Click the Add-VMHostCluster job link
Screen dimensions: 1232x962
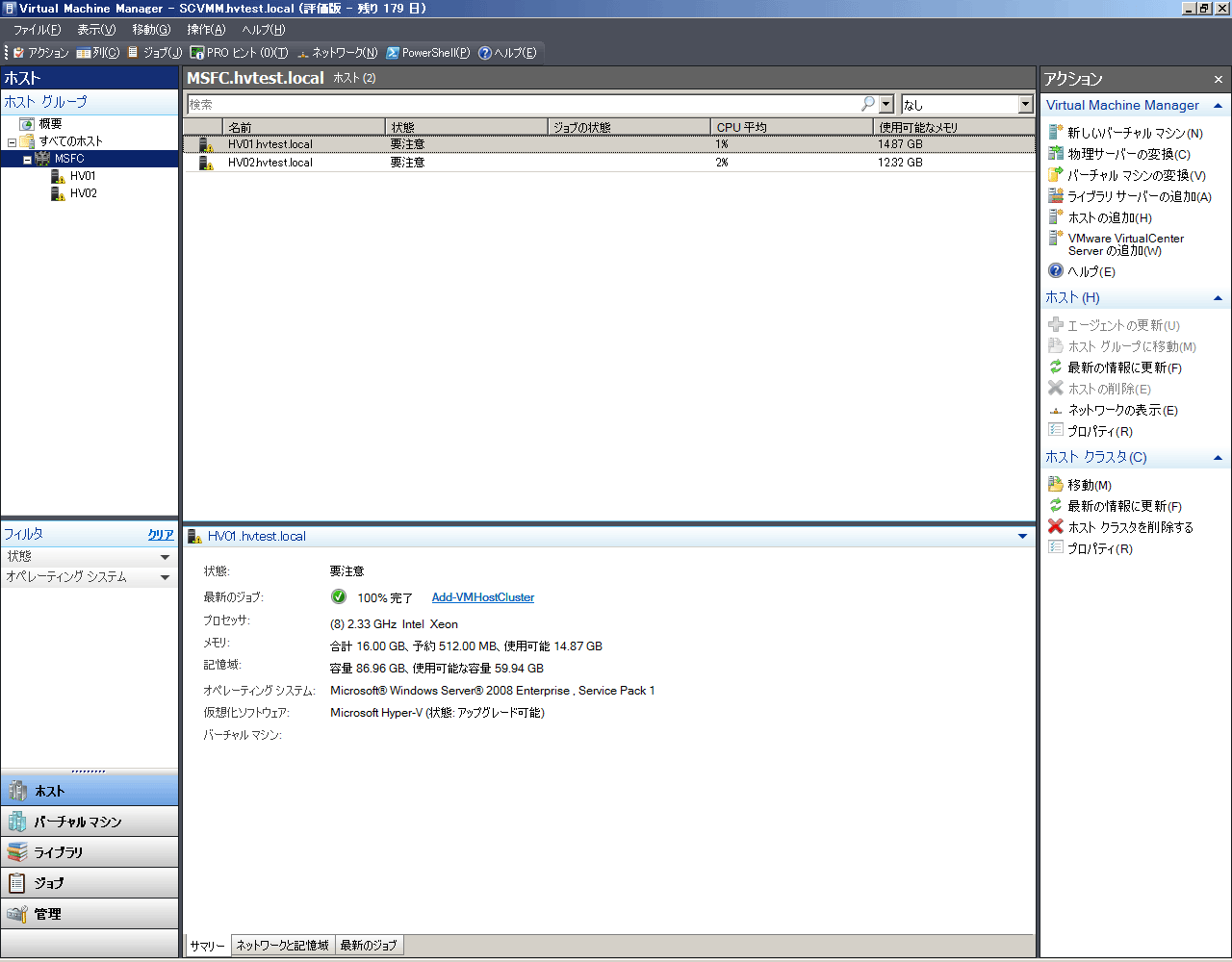click(482, 597)
